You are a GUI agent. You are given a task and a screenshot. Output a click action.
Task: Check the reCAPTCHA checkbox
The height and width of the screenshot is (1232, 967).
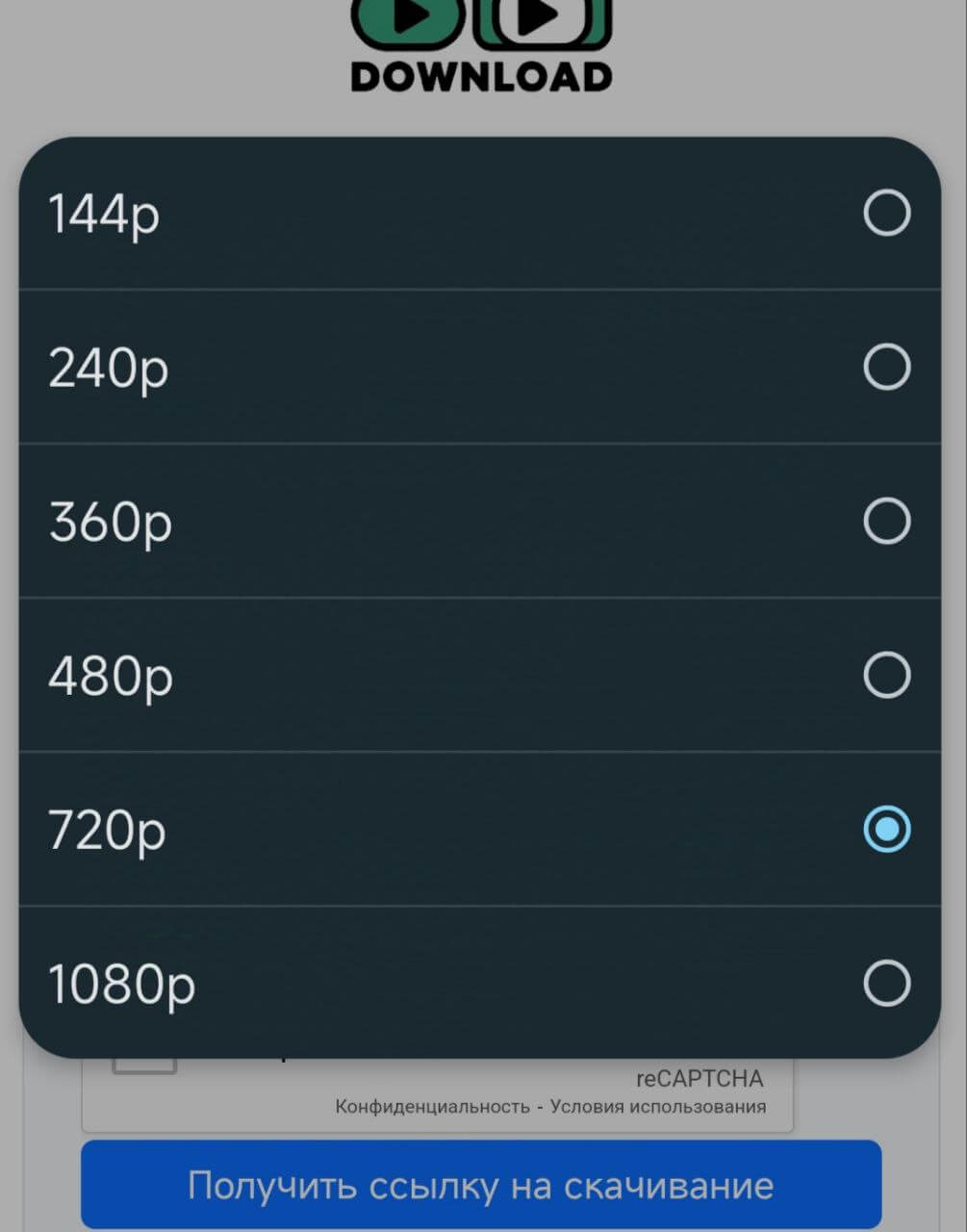[144, 1065]
